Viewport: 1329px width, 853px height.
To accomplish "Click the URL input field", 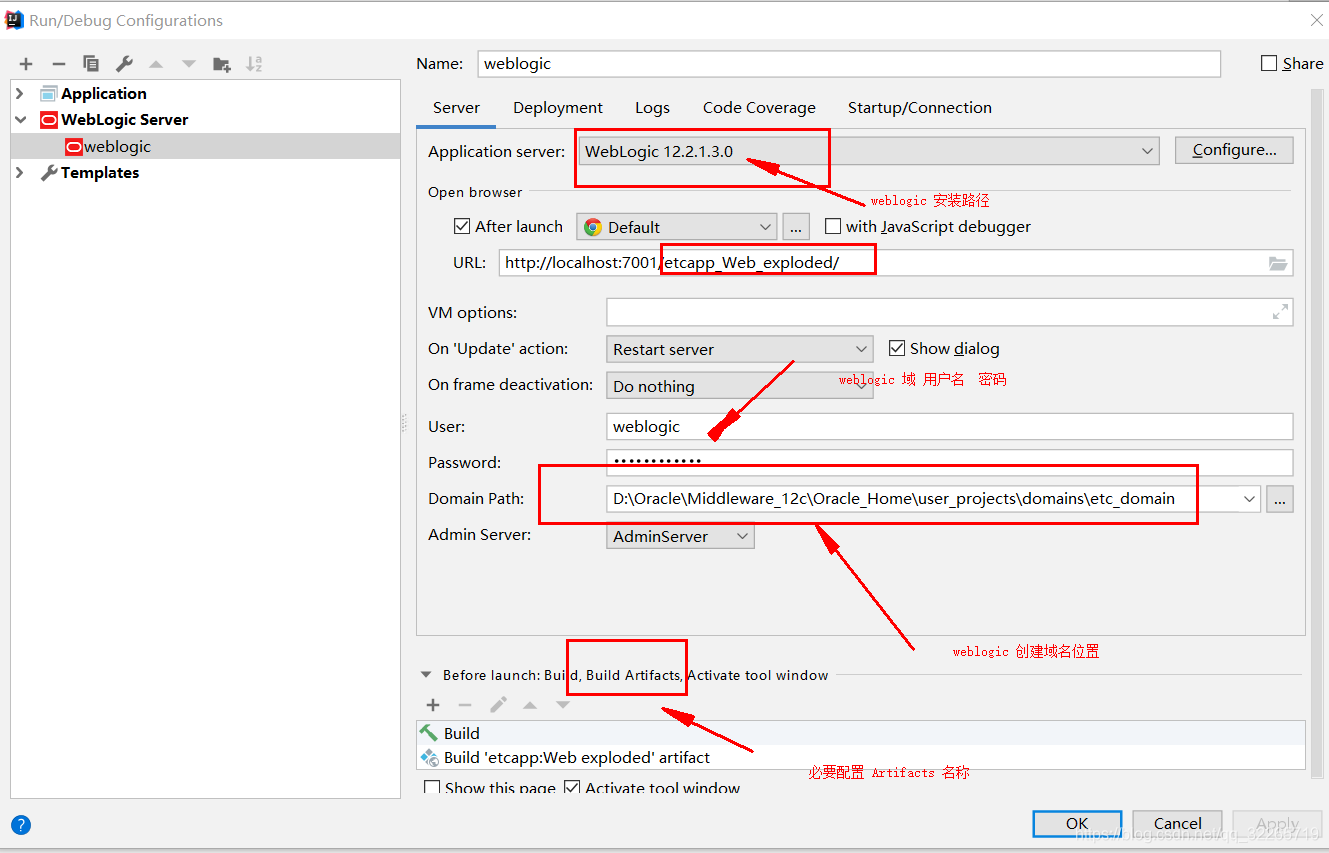I will 896,263.
